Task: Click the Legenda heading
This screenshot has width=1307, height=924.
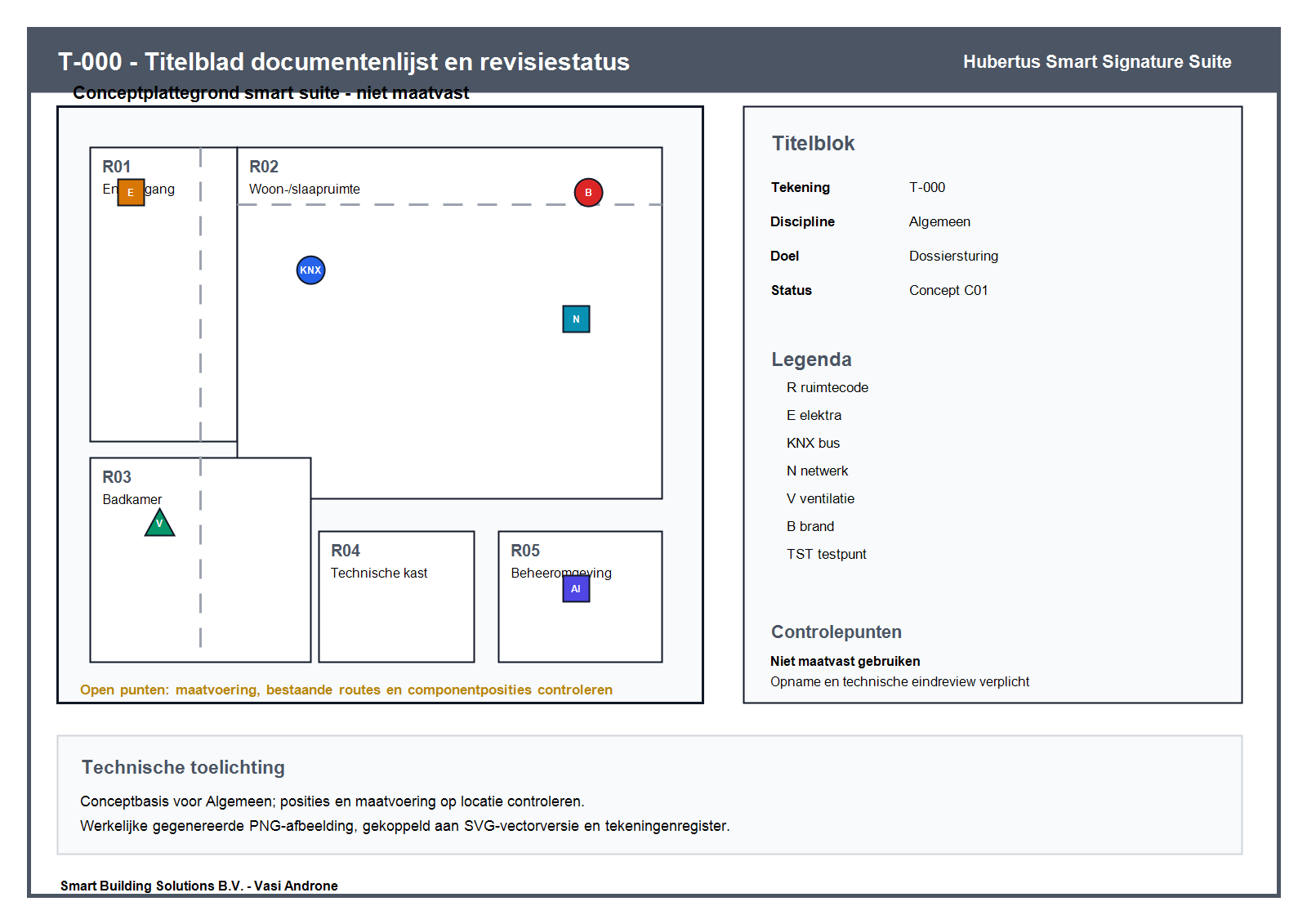Action: point(811,359)
